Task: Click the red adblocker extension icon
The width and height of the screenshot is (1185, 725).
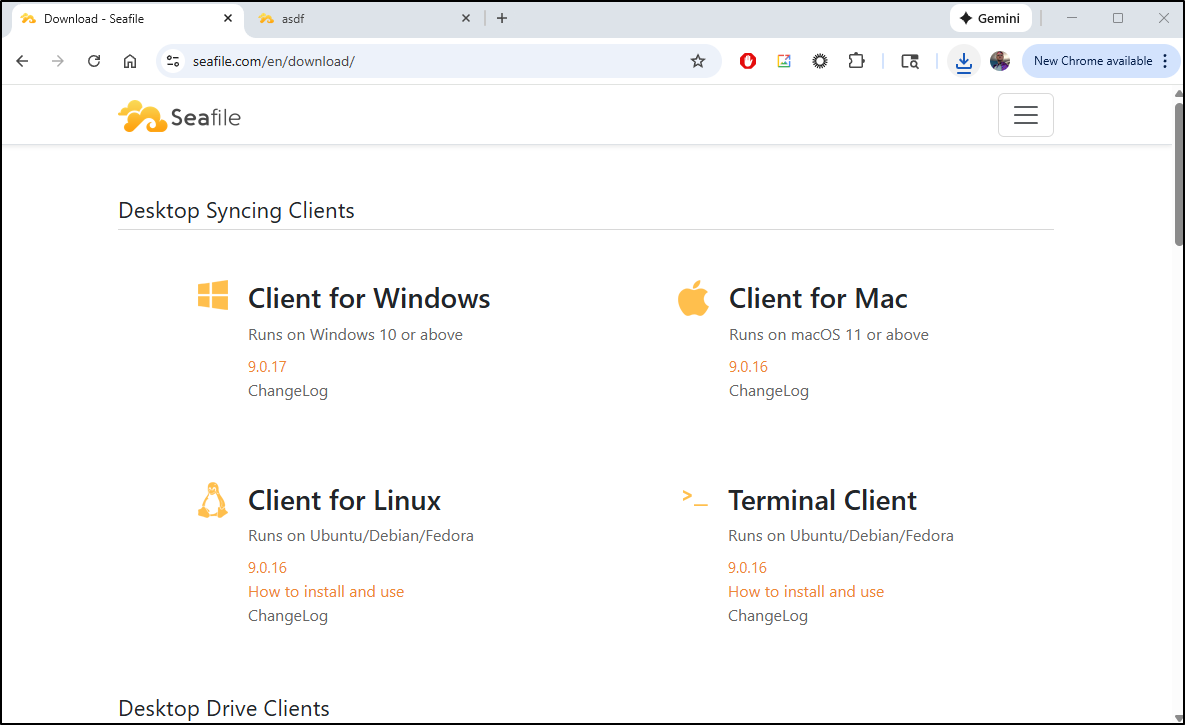Action: point(748,61)
